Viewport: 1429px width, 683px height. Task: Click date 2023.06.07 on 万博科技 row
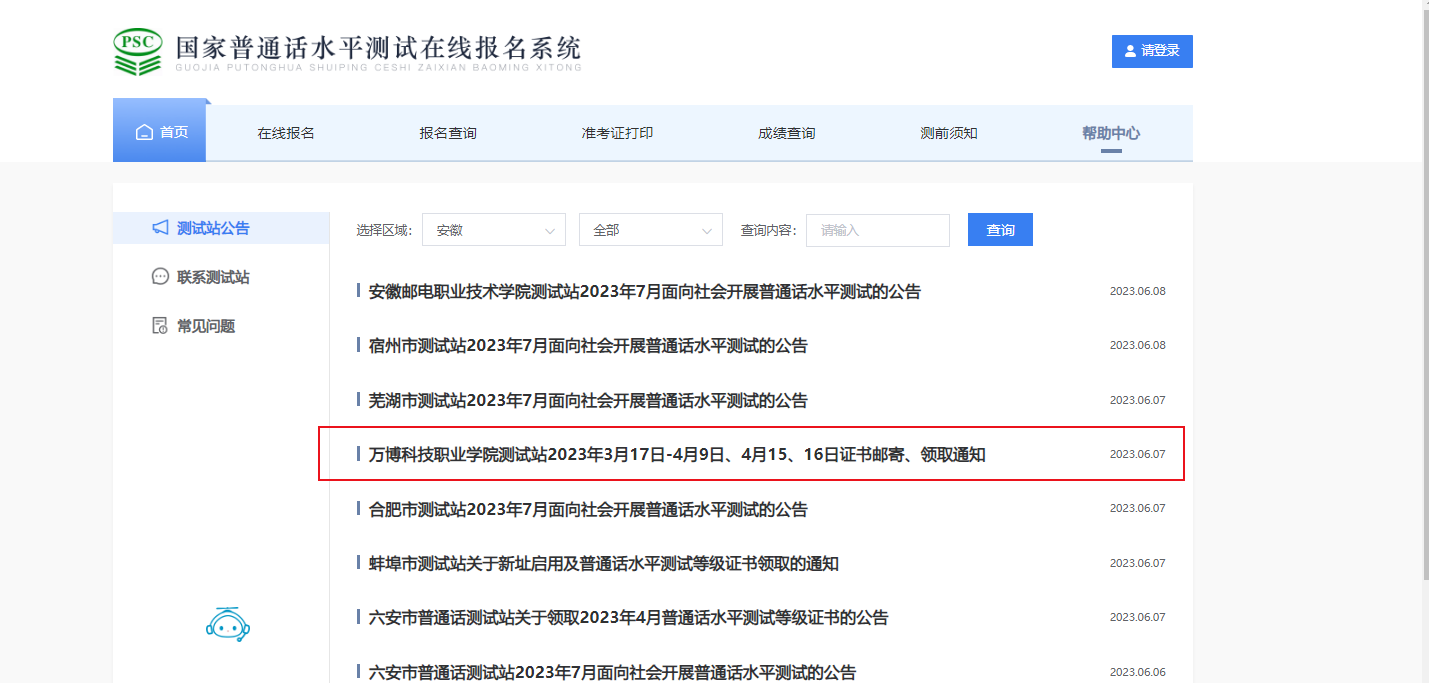1138,455
